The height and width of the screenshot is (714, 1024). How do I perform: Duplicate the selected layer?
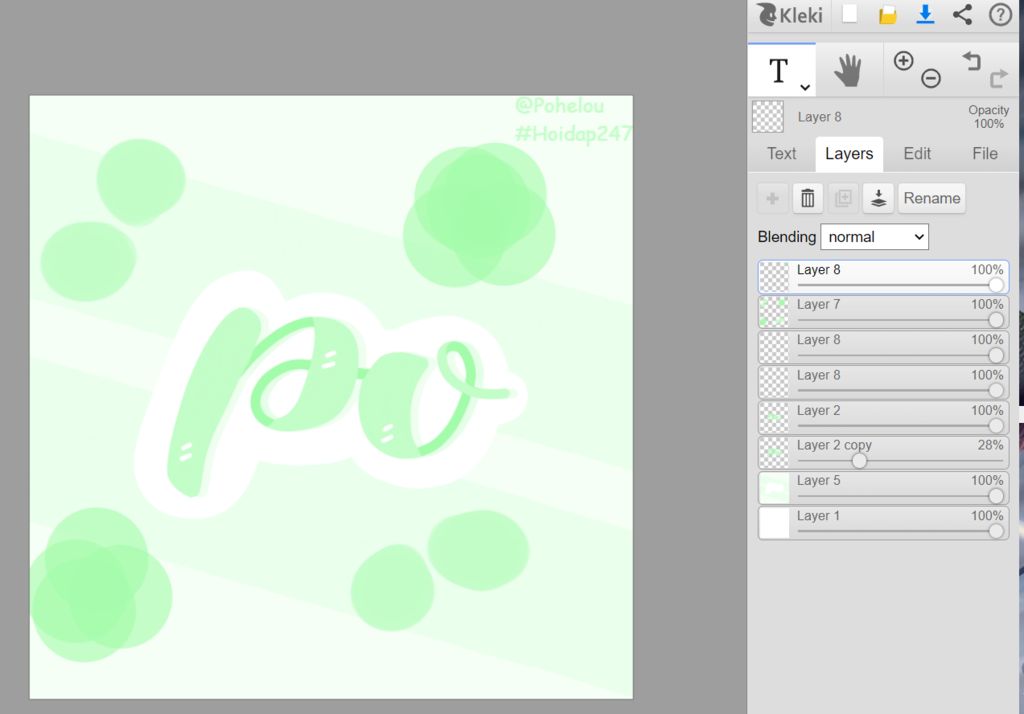click(x=843, y=198)
